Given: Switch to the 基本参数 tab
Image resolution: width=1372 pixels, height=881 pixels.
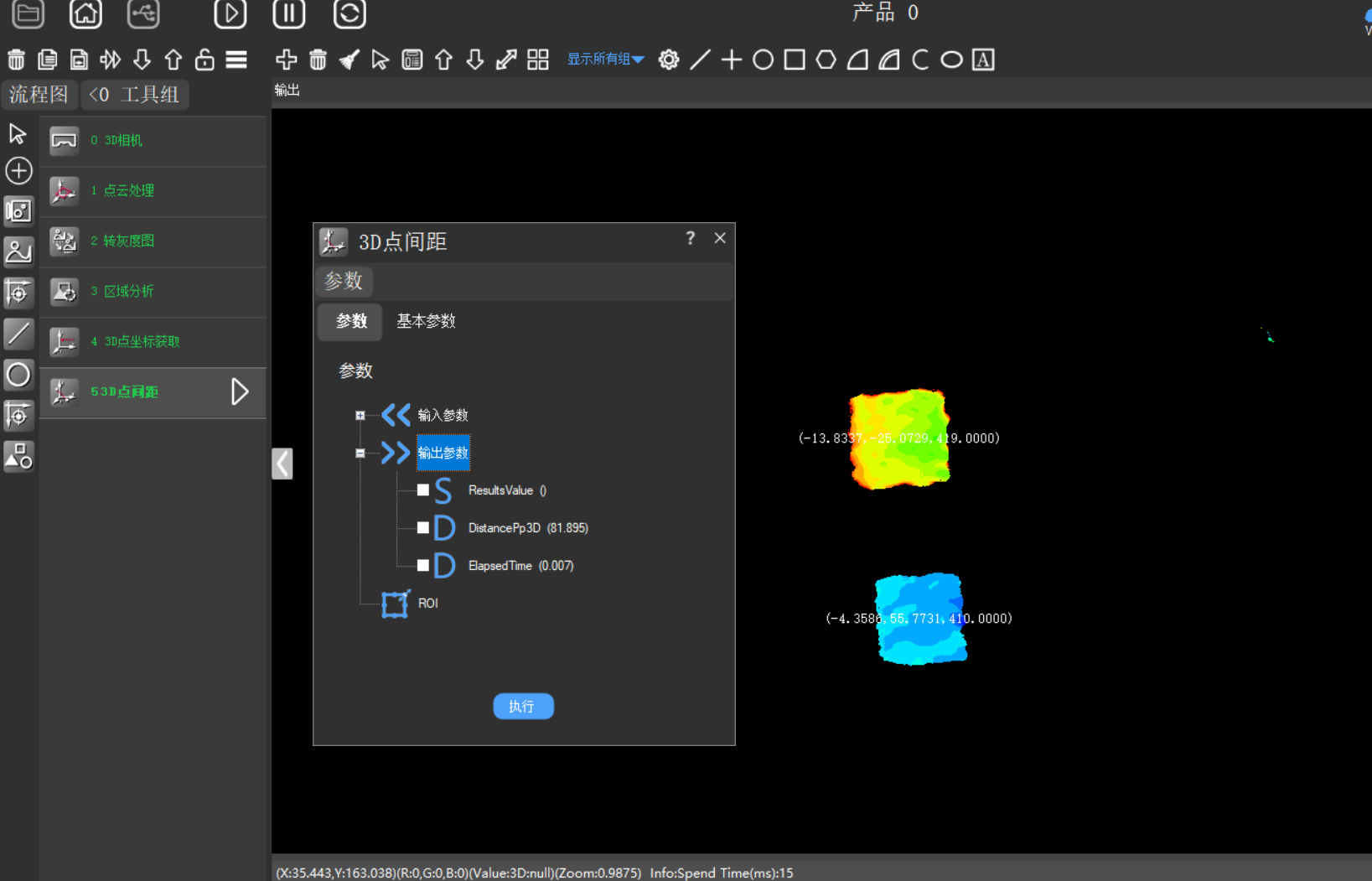Looking at the screenshot, I should pyautogui.click(x=426, y=321).
